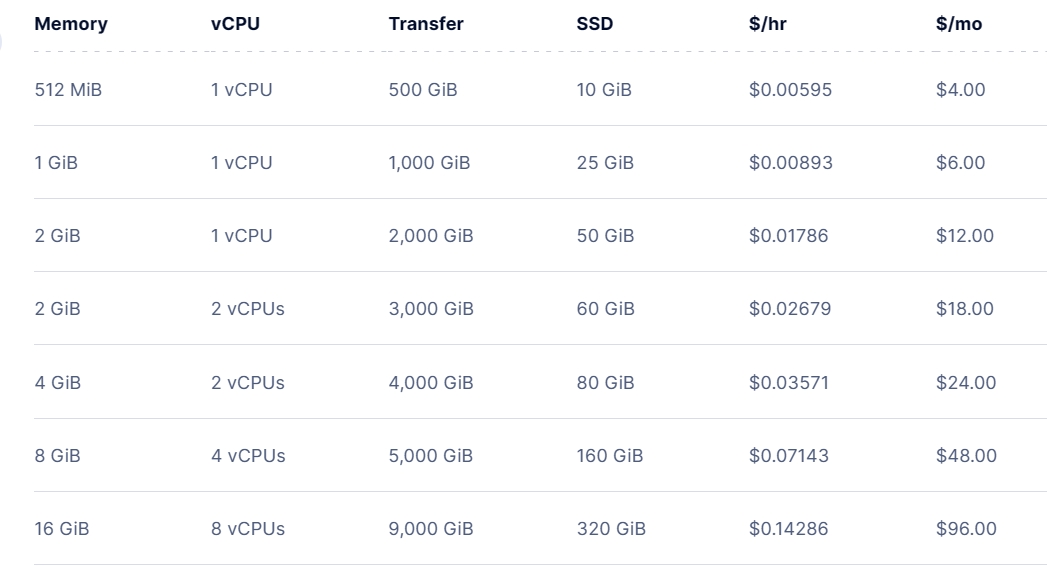1047x571 pixels.
Task: Click the $/mo column header
Action: [959, 24]
